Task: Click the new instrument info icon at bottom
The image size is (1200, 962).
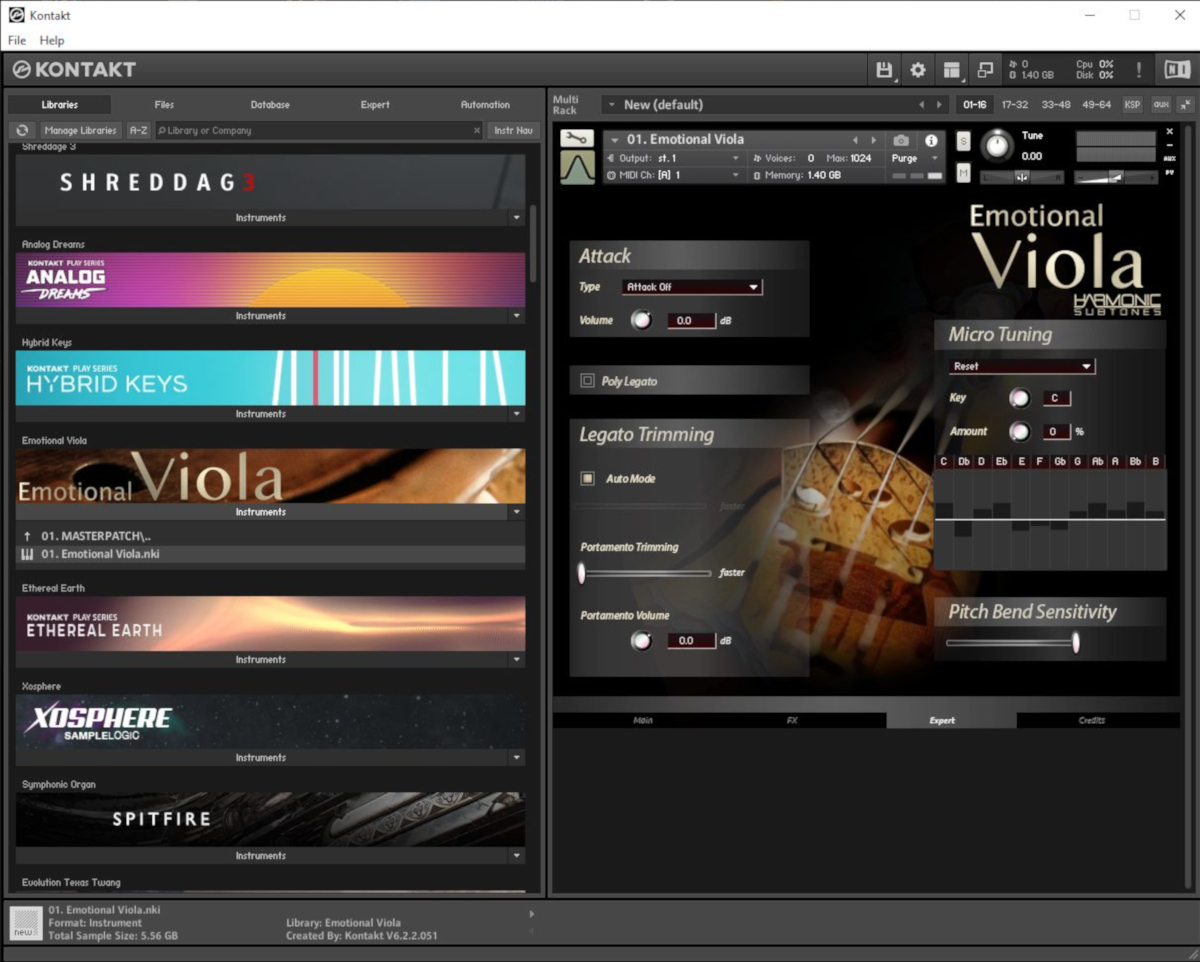Action: coord(27,923)
